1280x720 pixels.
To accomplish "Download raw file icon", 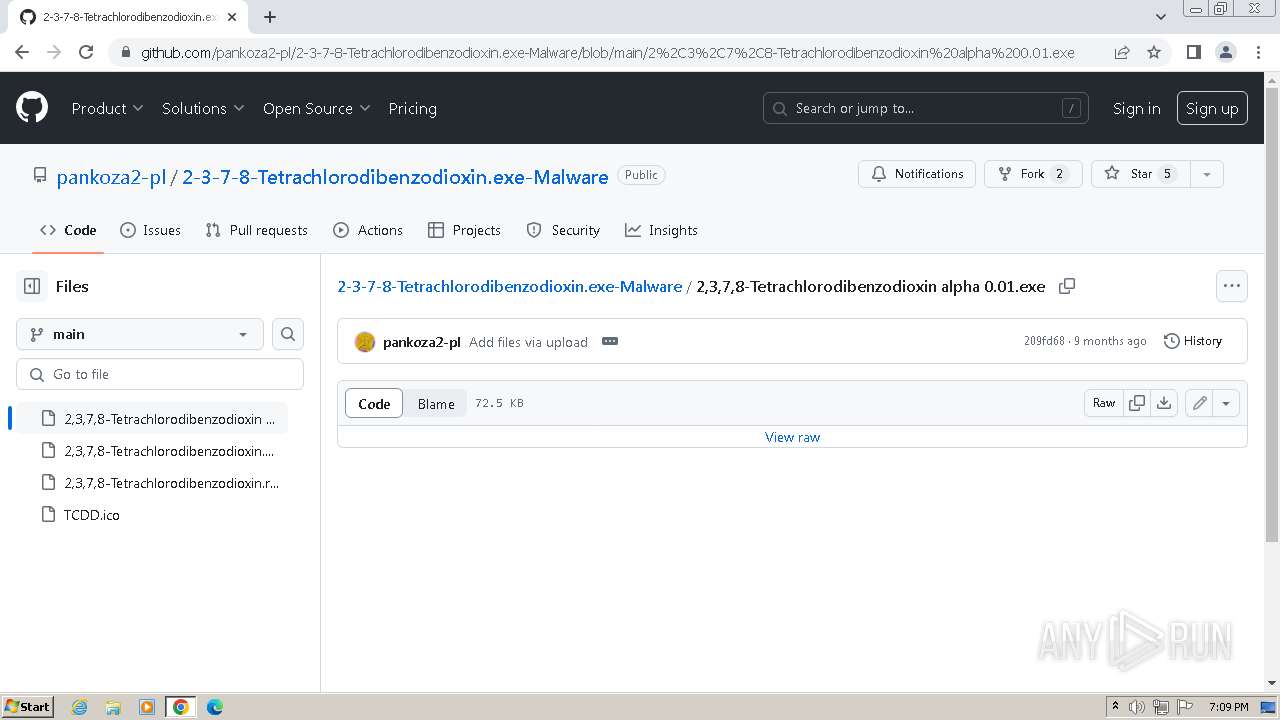I will point(1164,403).
